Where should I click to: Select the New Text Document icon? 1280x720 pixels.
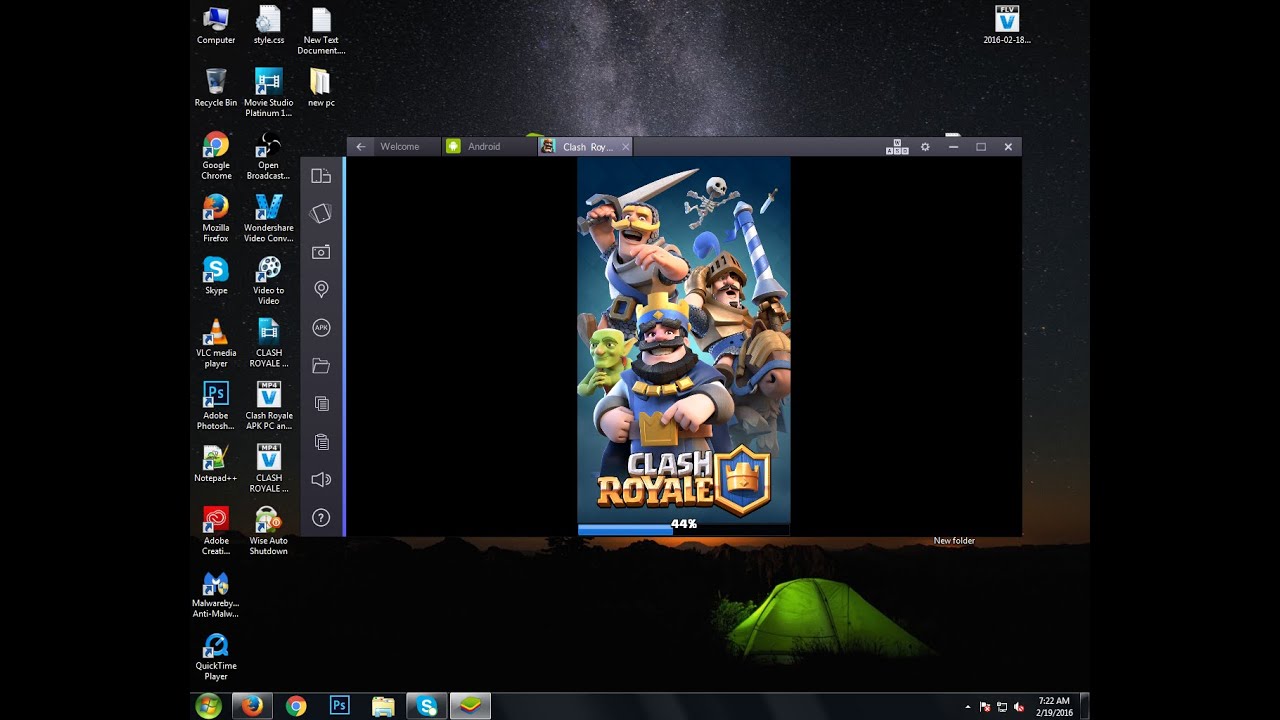click(321, 30)
